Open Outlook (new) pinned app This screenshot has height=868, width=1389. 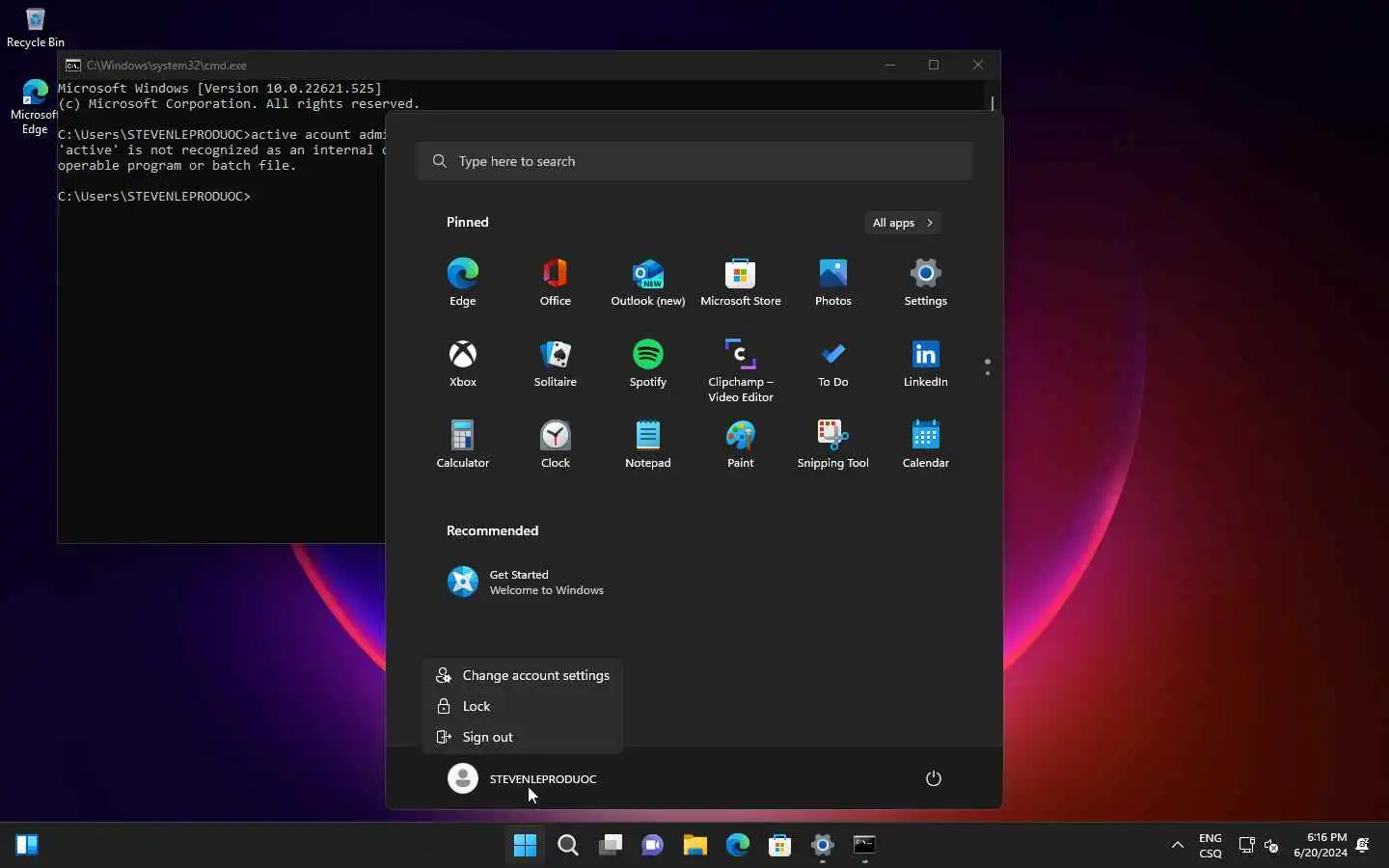(x=648, y=283)
